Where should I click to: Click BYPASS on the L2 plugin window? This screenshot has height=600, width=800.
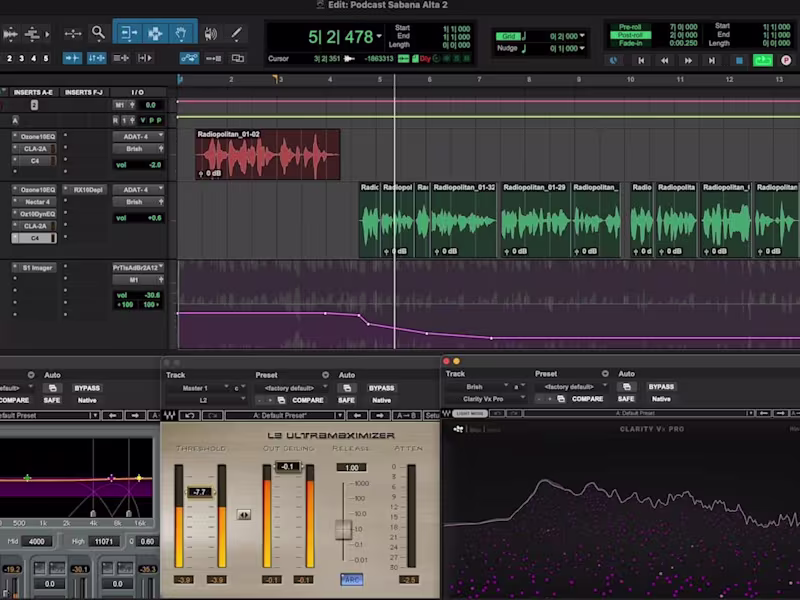[x=381, y=388]
